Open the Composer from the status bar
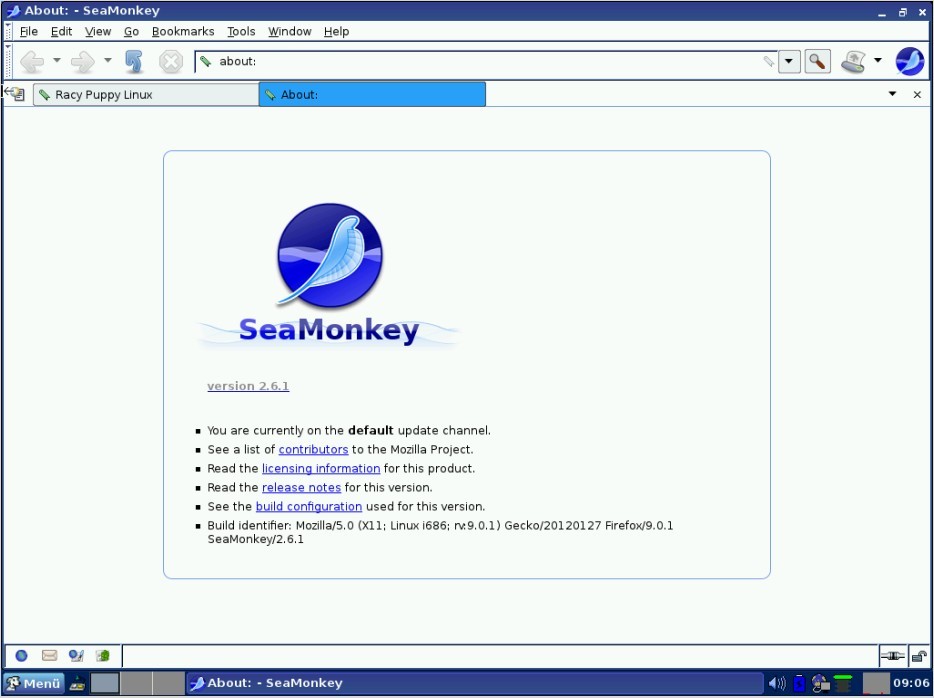Screen dimensions: 934x698 pos(76,656)
